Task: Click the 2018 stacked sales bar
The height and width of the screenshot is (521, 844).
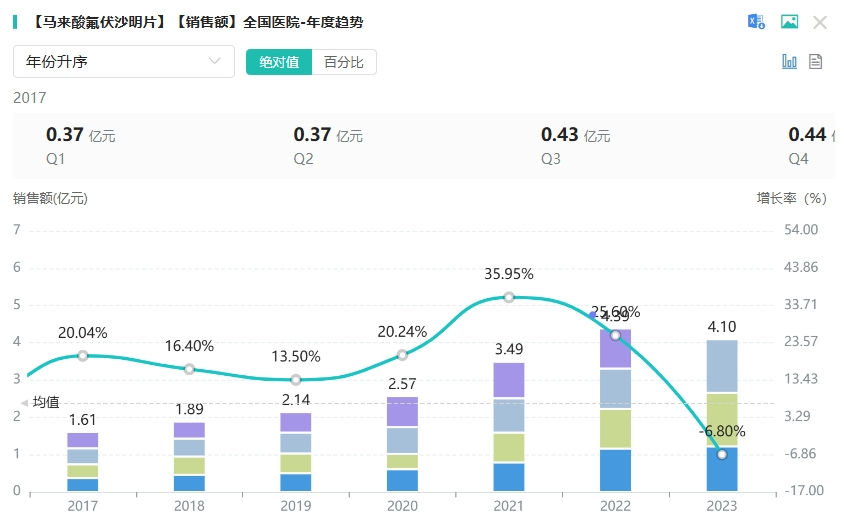Action: [x=189, y=456]
